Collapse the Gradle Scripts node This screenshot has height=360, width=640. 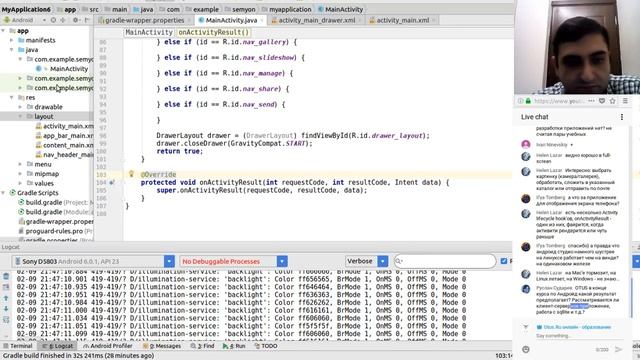point(3,193)
